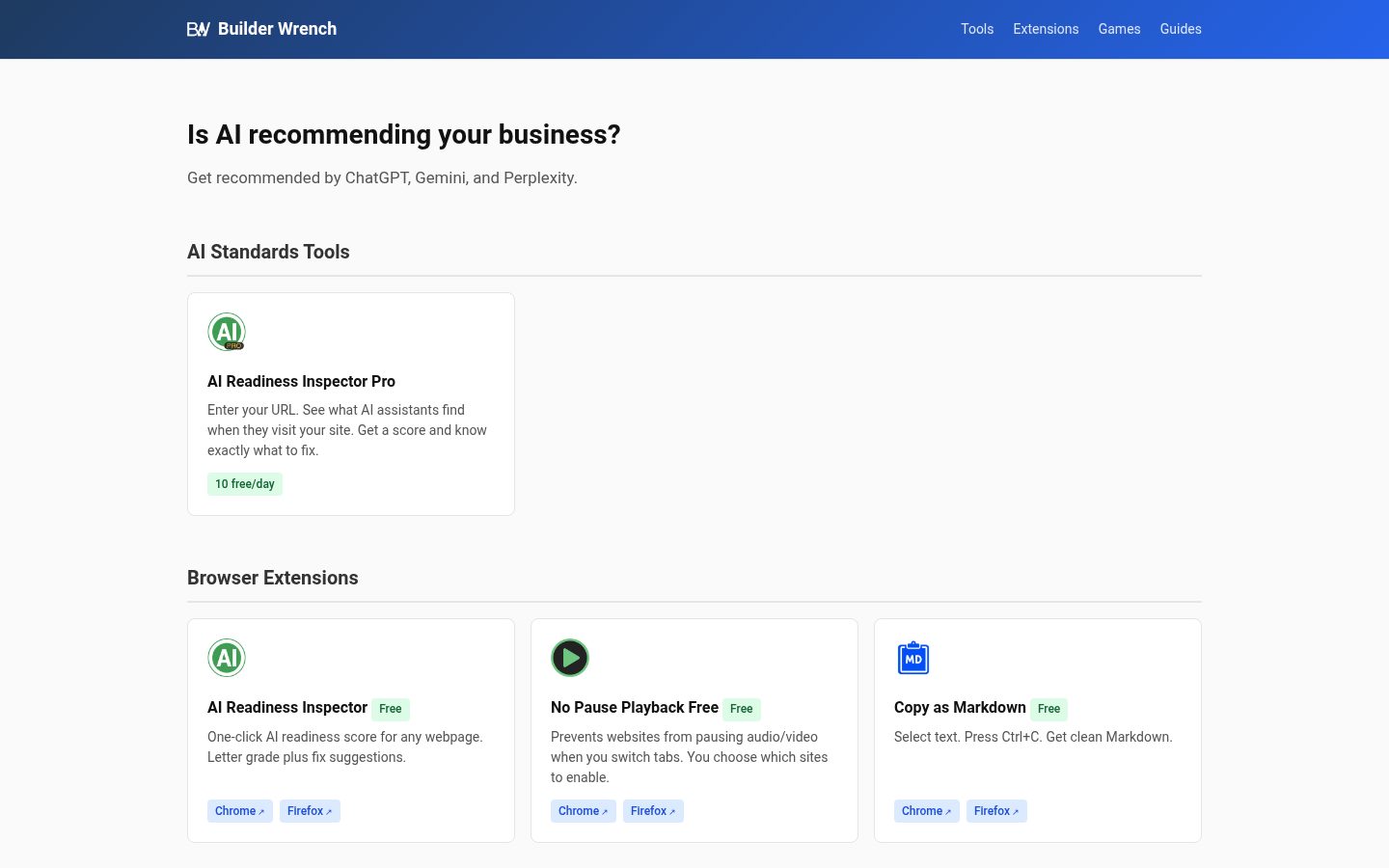Viewport: 1389px width, 868px height.
Task: Open Firefox link for Copy as Markdown
Action: click(996, 811)
